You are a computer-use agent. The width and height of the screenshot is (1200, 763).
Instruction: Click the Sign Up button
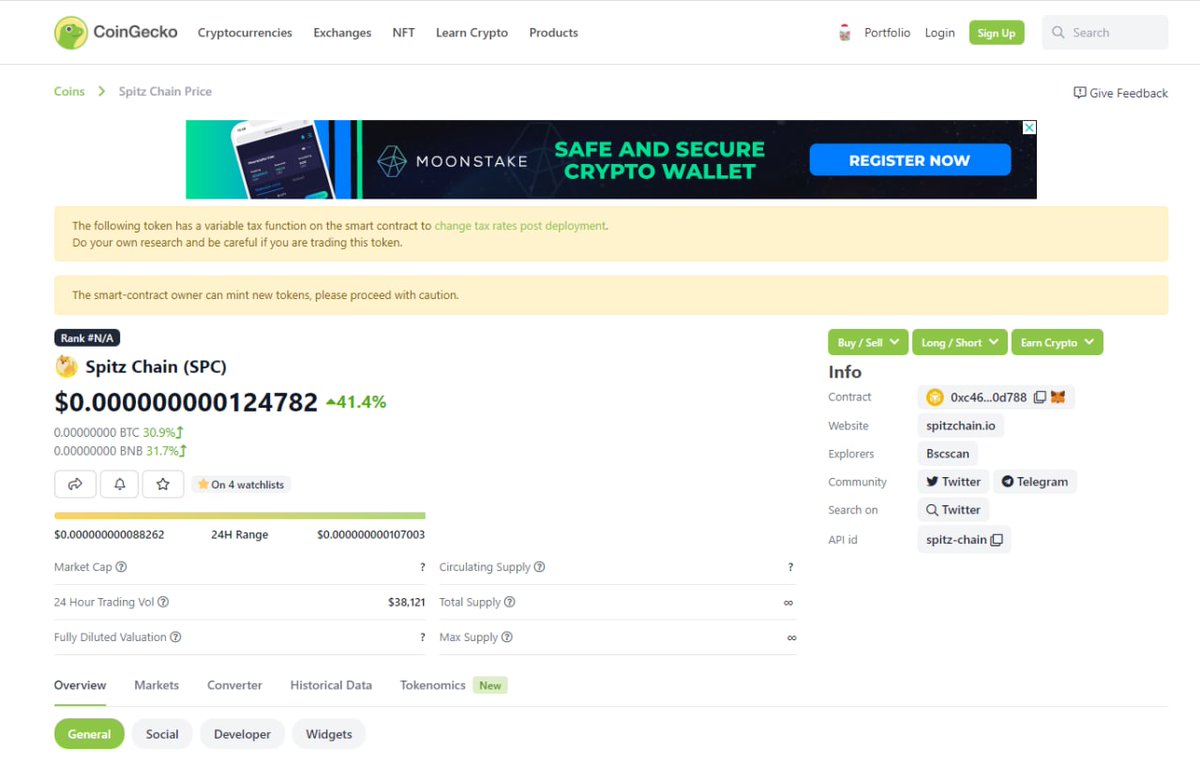pyautogui.click(x=996, y=33)
